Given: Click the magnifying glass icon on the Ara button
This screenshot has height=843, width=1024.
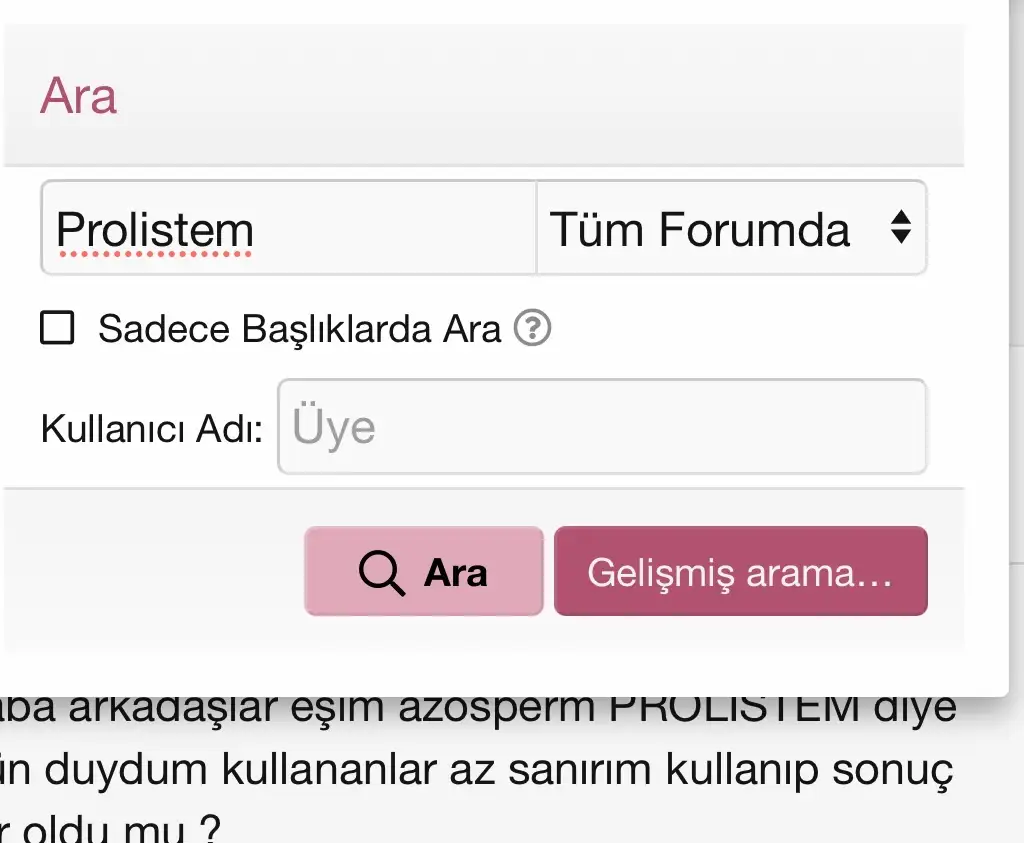Looking at the screenshot, I should tap(381, 573).
